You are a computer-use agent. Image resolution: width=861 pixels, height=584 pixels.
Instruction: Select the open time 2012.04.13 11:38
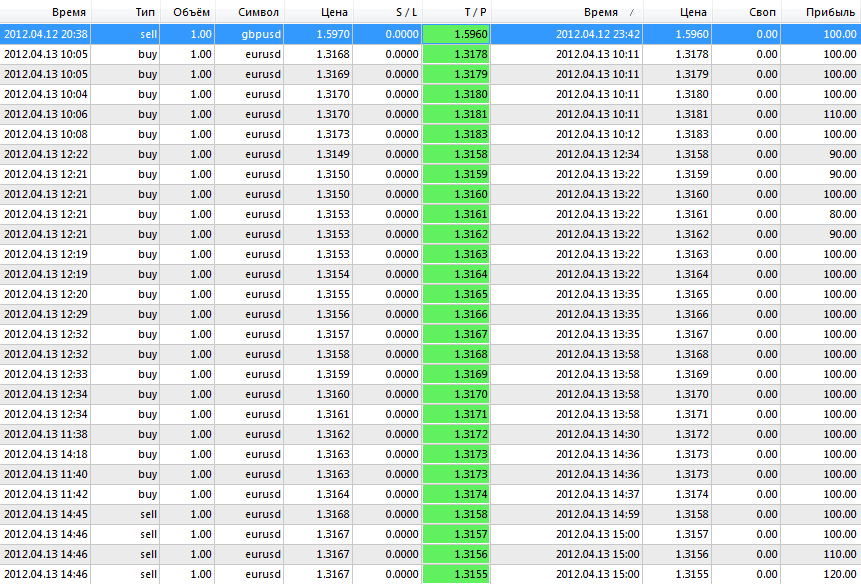46,434
